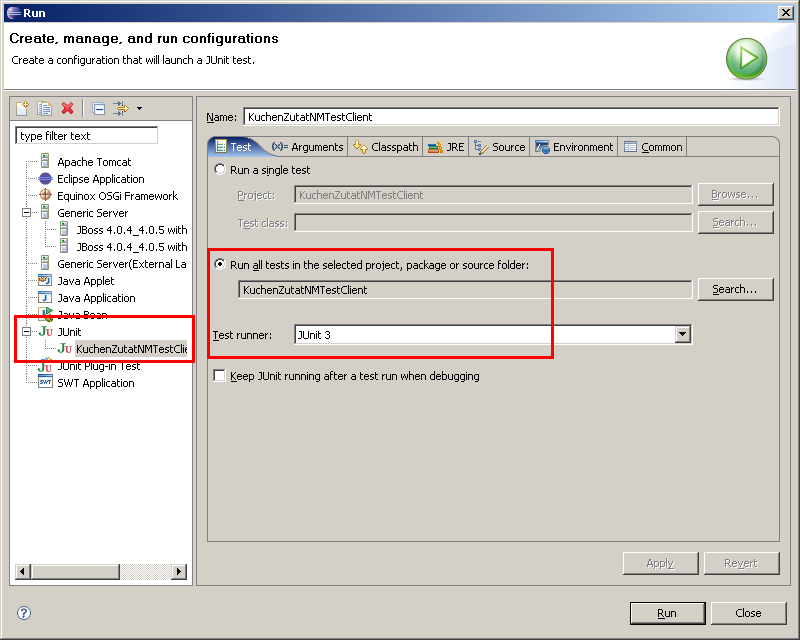Select the JUnit Plug-in Test icon
This screenshot has height=640, width=800.
pyautogui.click(x=45, y=366)
